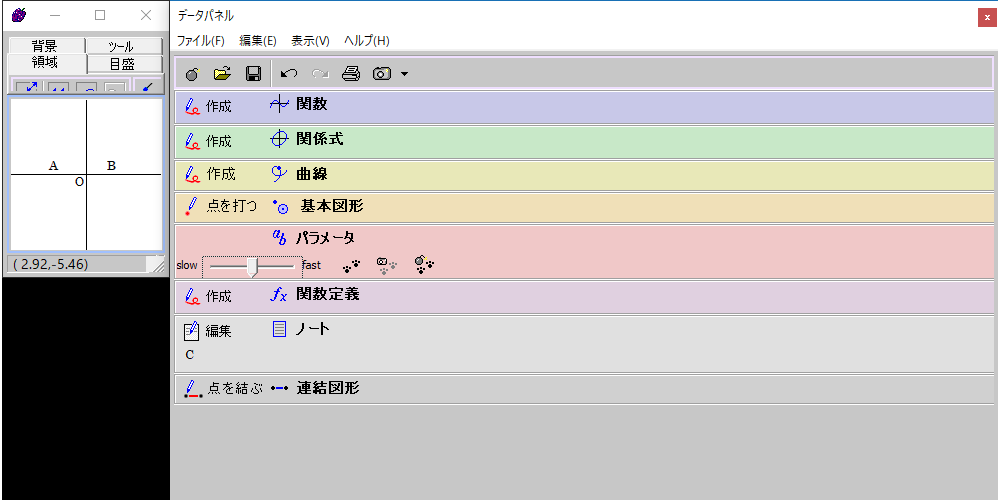This screenshot has height=500, width=1000.
Task: Switch to the 背景 tab
Action: [x=44, y=46]
